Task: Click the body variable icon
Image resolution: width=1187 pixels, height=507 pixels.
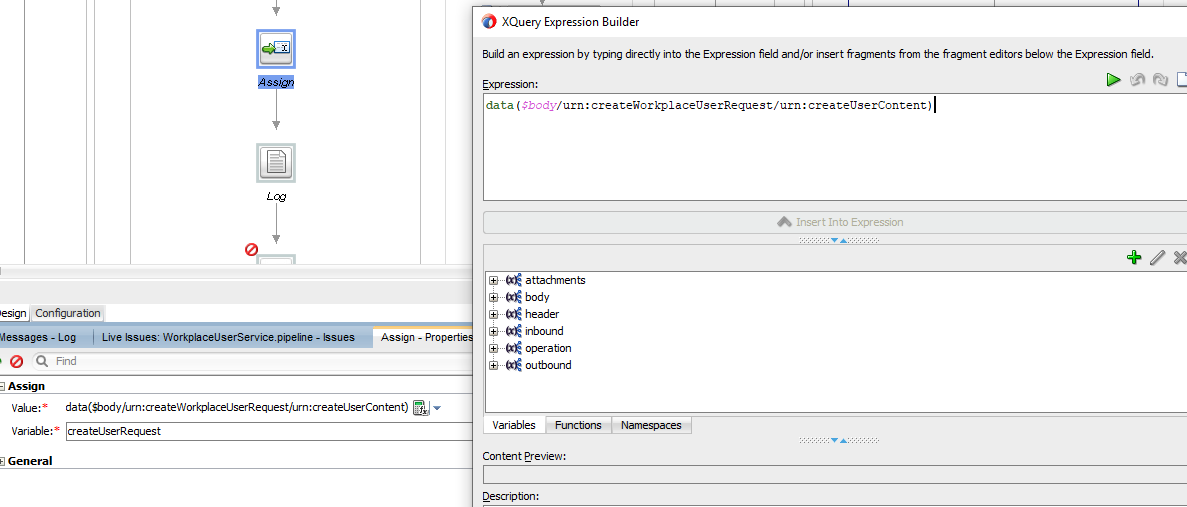Action: pyautogui.click(x=513, y=297)
